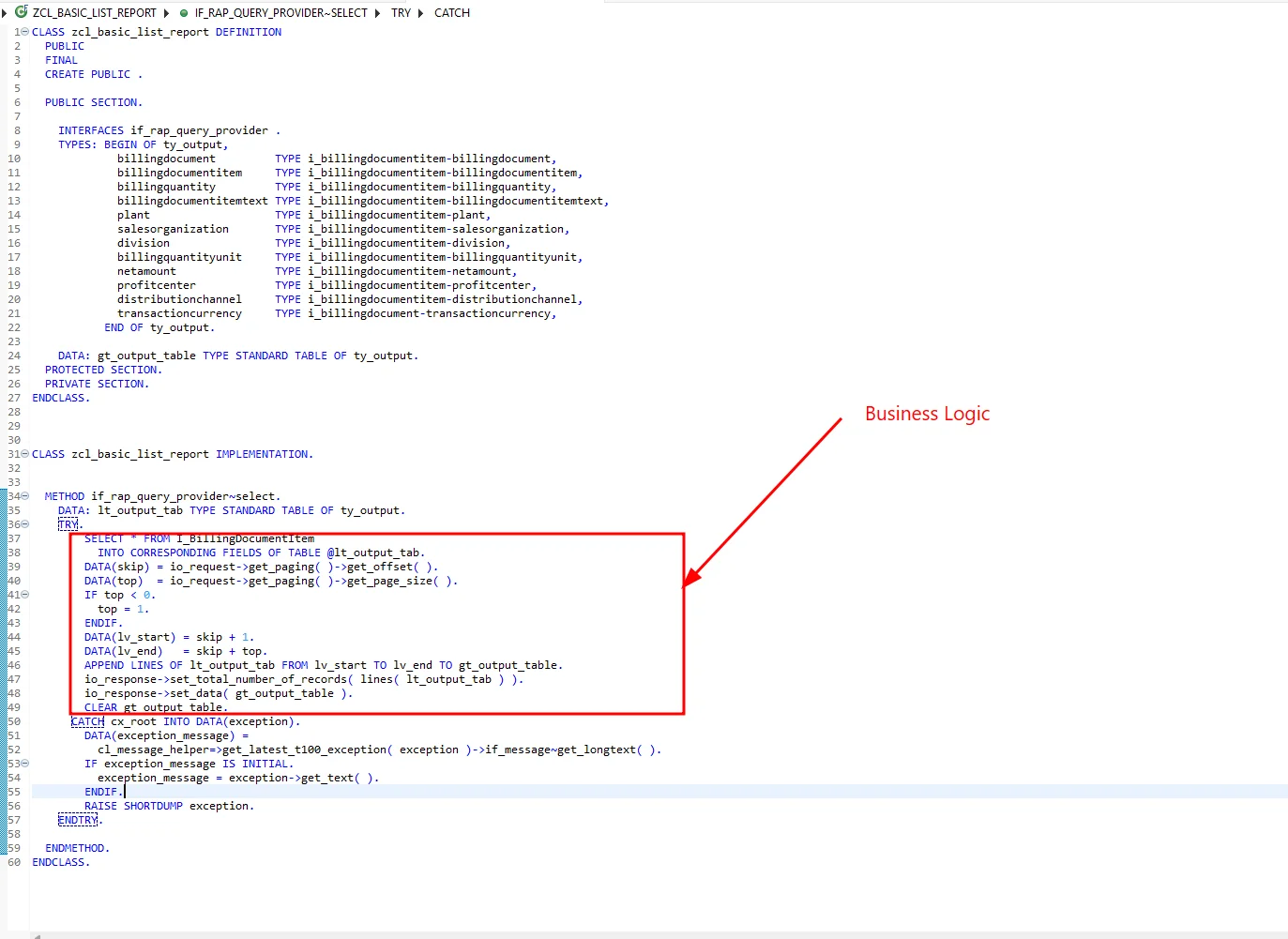Open the ZCL_BASIC_LIST_REPORT breadcrumb segment
This screenshot has width=1288, height=939.
(95, 13)
